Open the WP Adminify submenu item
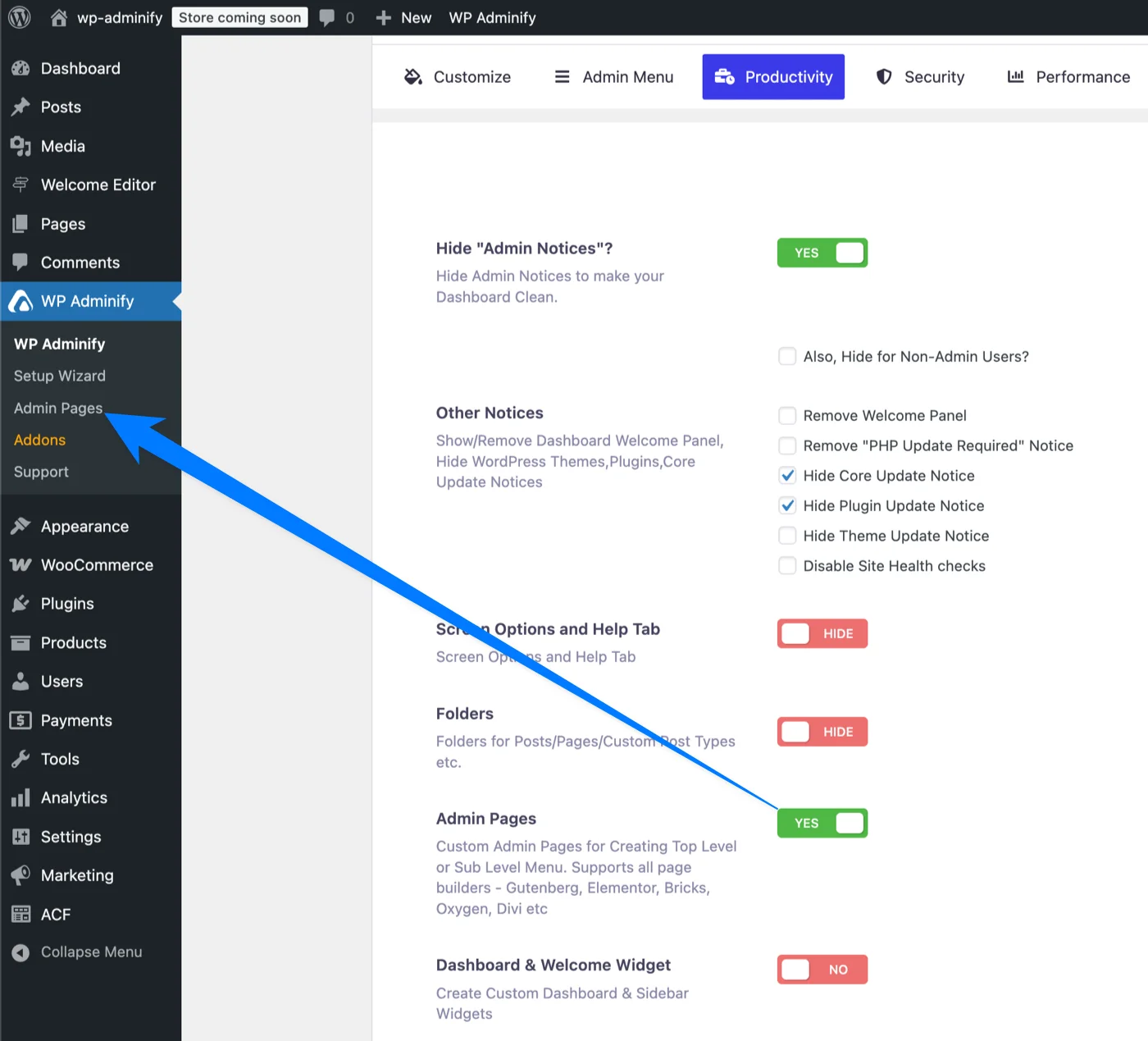The image size is (1148, 1041). click(x=60, y=344)
